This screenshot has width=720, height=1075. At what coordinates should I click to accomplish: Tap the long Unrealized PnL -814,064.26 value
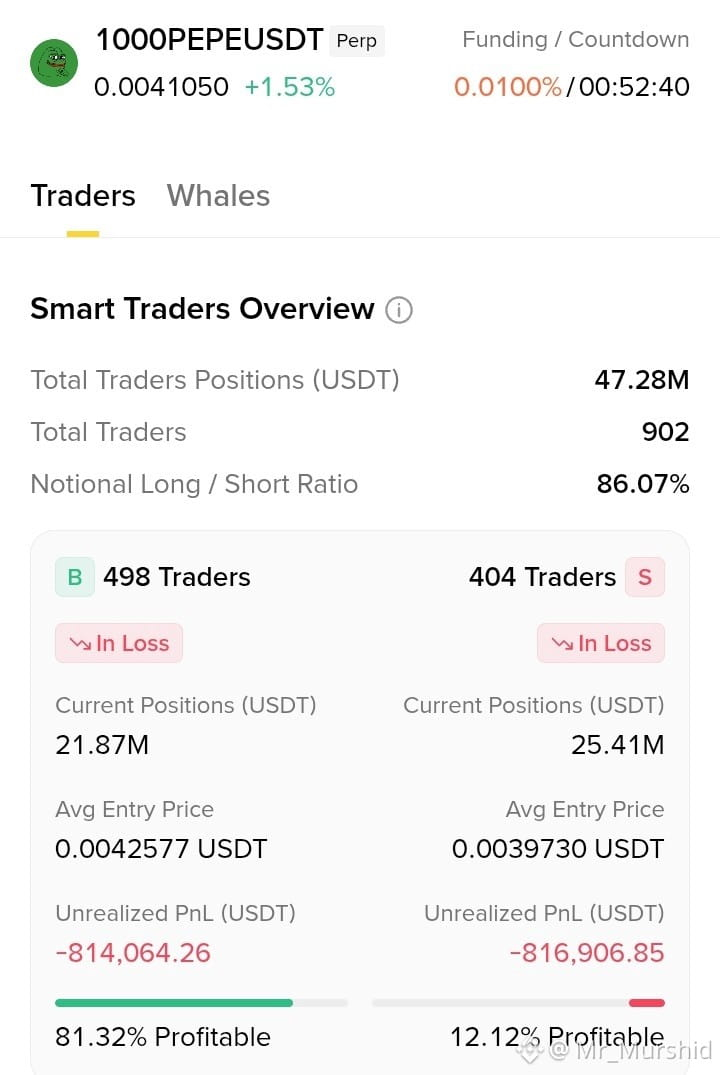133,953
